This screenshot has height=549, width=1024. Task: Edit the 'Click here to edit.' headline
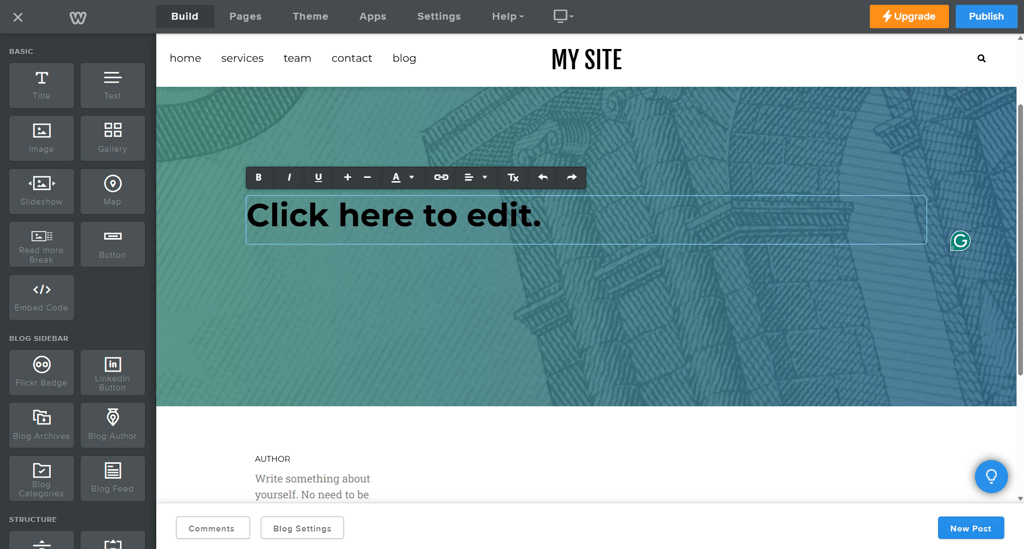coord(394,215)
